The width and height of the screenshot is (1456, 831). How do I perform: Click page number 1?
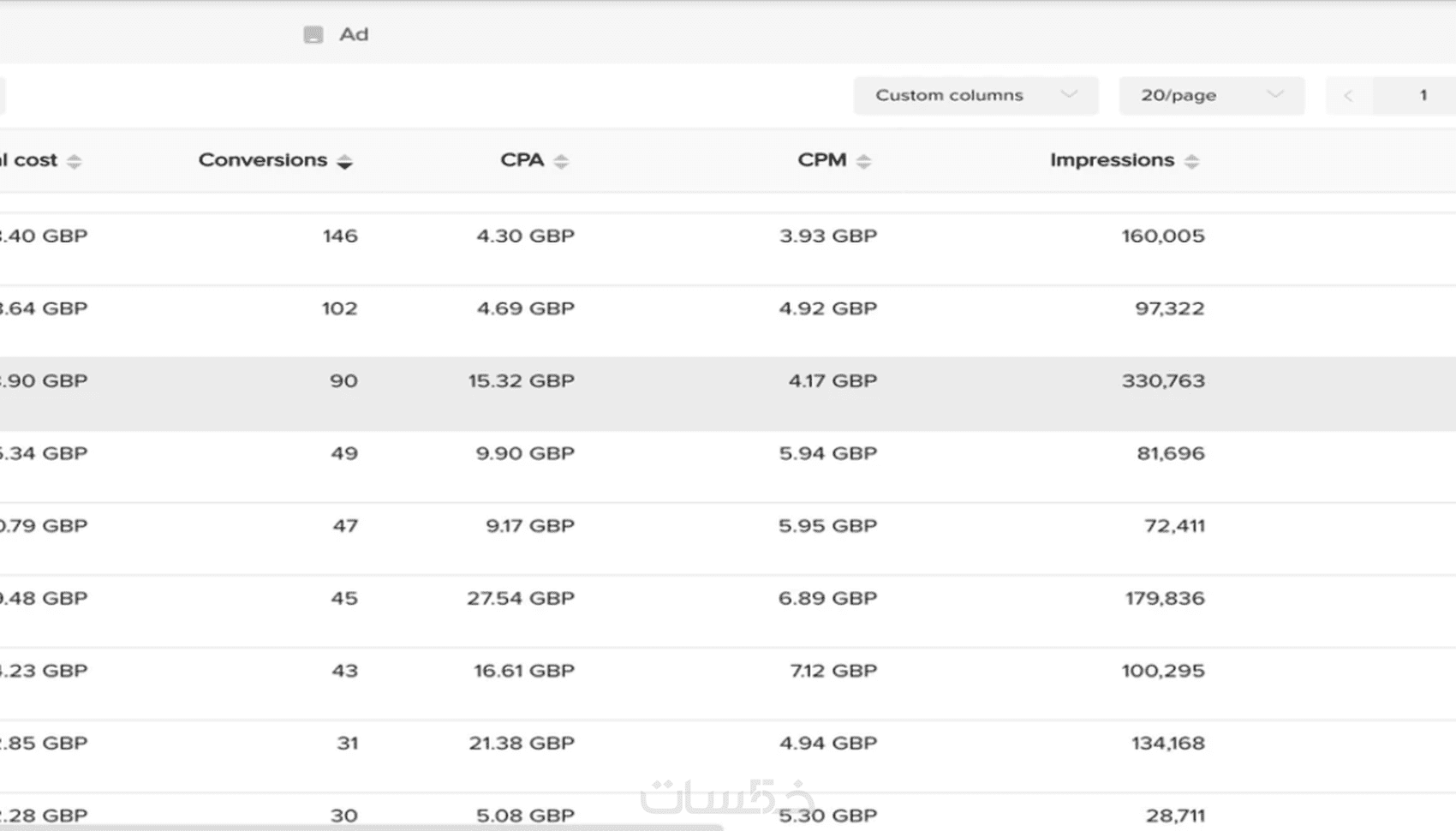[1423, 95]
